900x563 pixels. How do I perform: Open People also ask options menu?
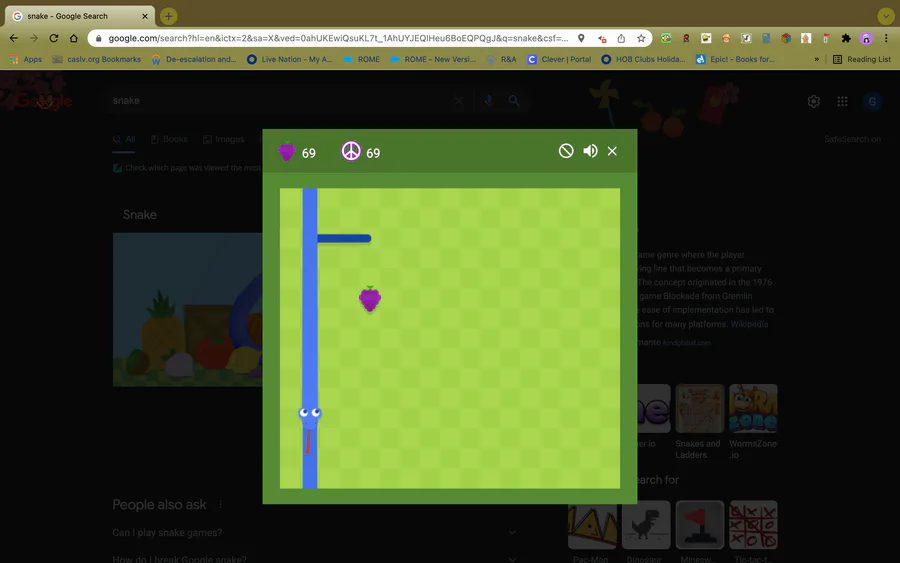coord(220,504)
